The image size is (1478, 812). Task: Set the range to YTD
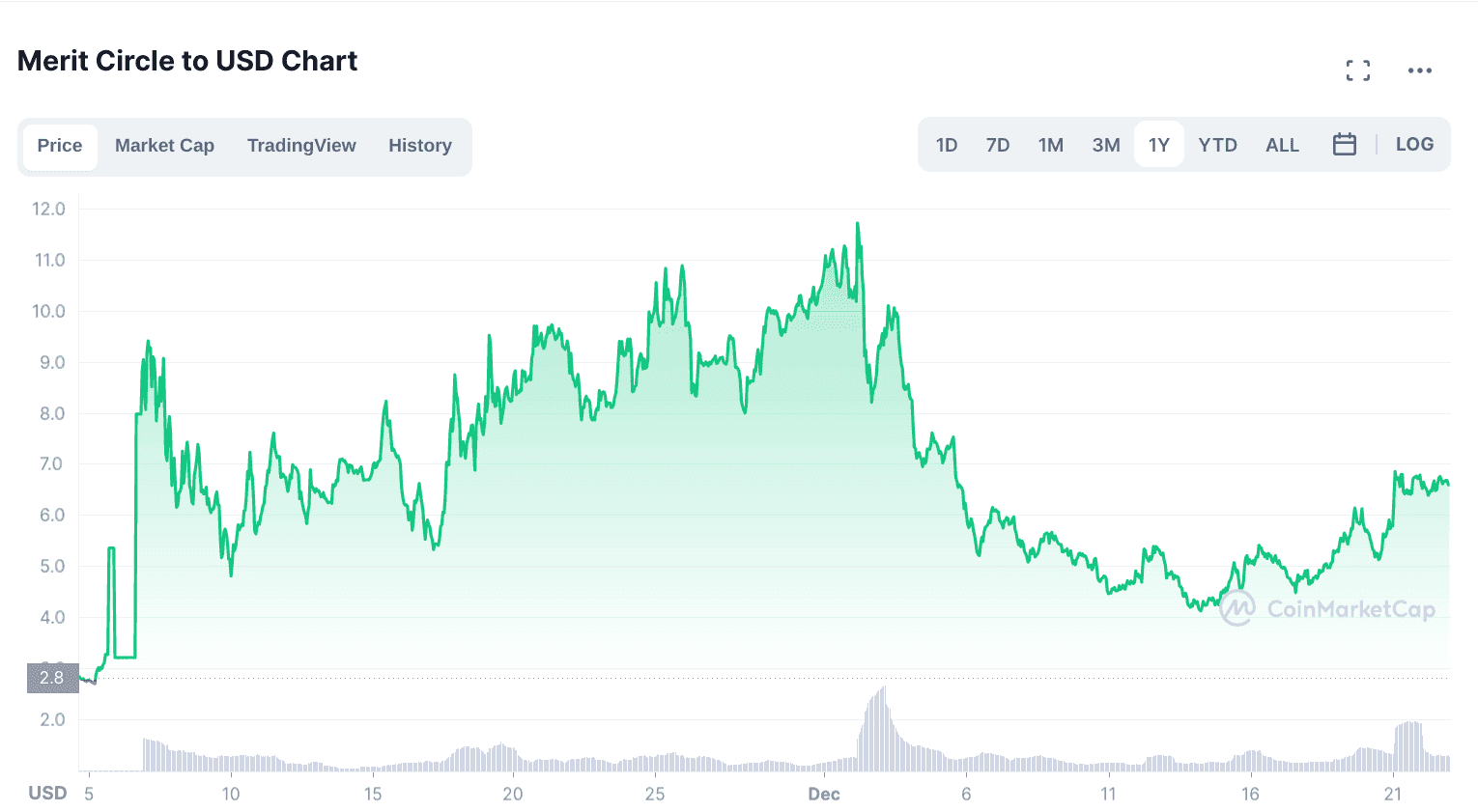(1217, 145)
